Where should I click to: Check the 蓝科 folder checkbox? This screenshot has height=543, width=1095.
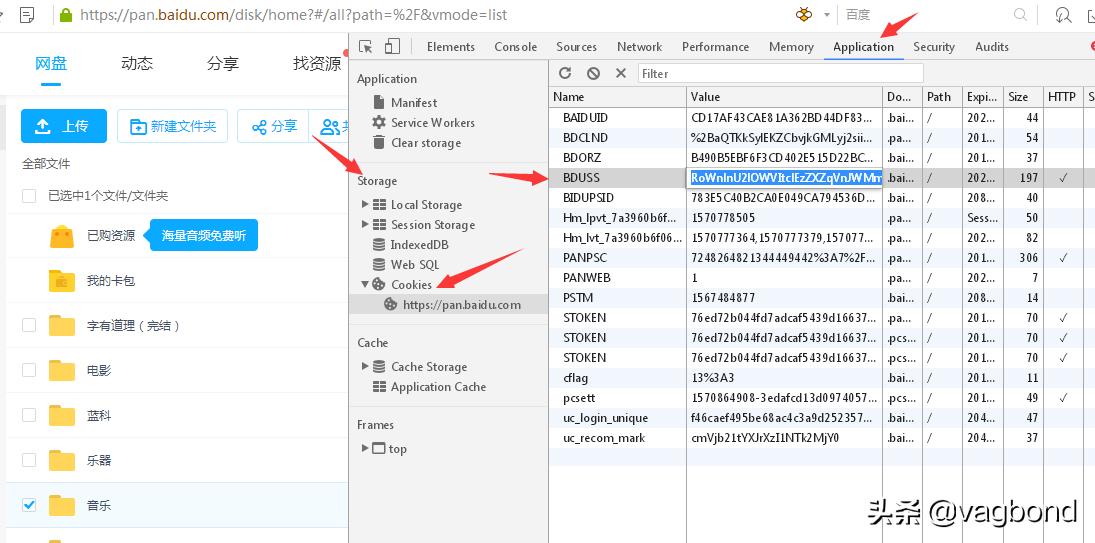(x=29, y=415)
